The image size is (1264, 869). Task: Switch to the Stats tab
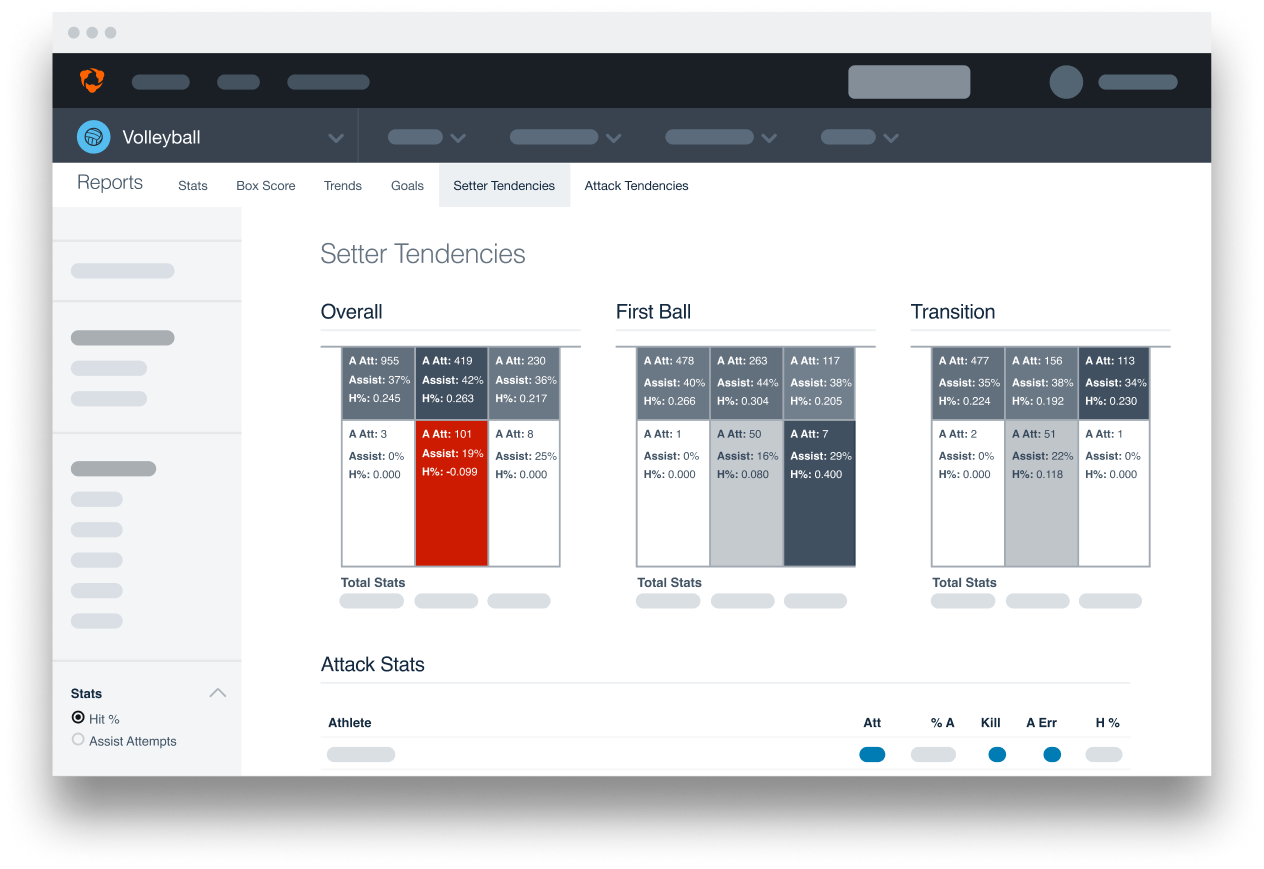(193, 185)
